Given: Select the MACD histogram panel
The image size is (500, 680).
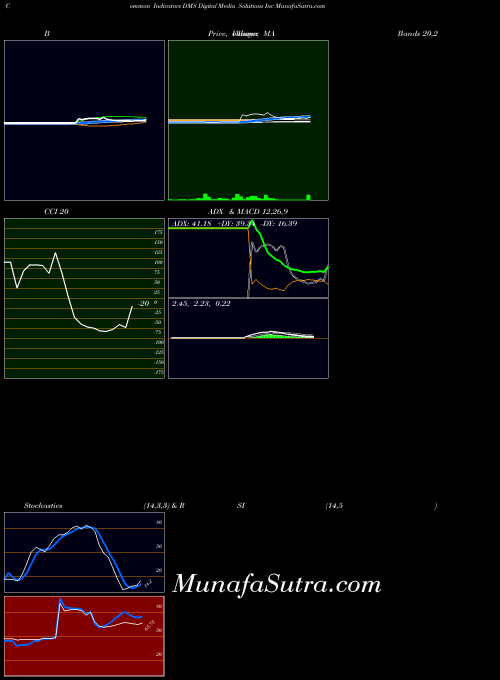Looking at the screenshot, I should coord(248,339).
